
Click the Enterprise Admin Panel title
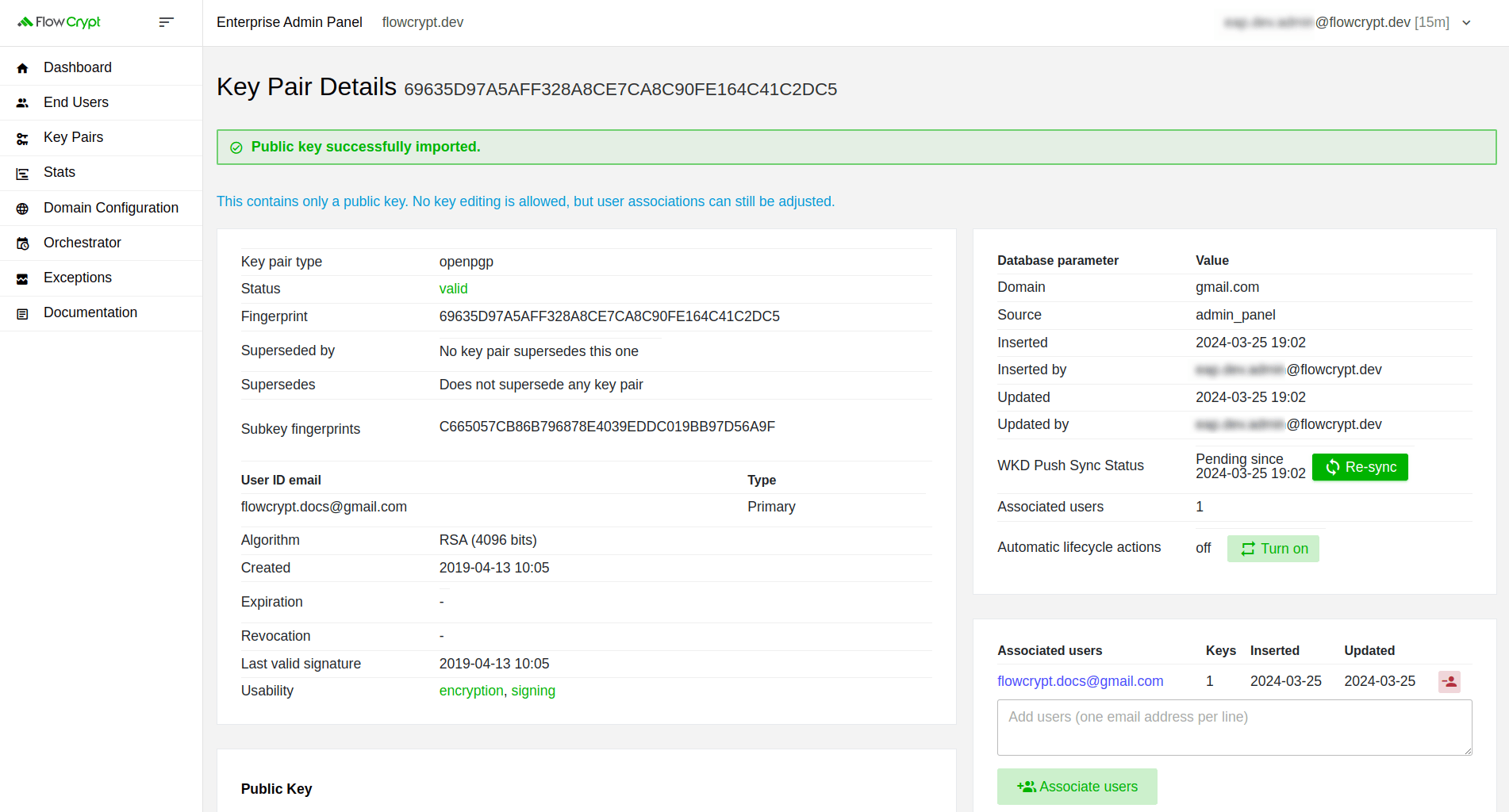click(290, 22)
